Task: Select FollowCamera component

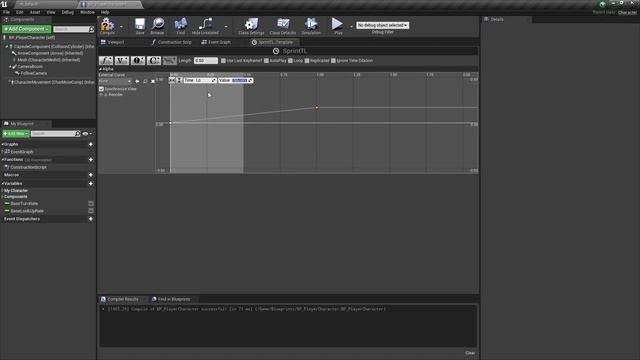Action: (33, 73)
